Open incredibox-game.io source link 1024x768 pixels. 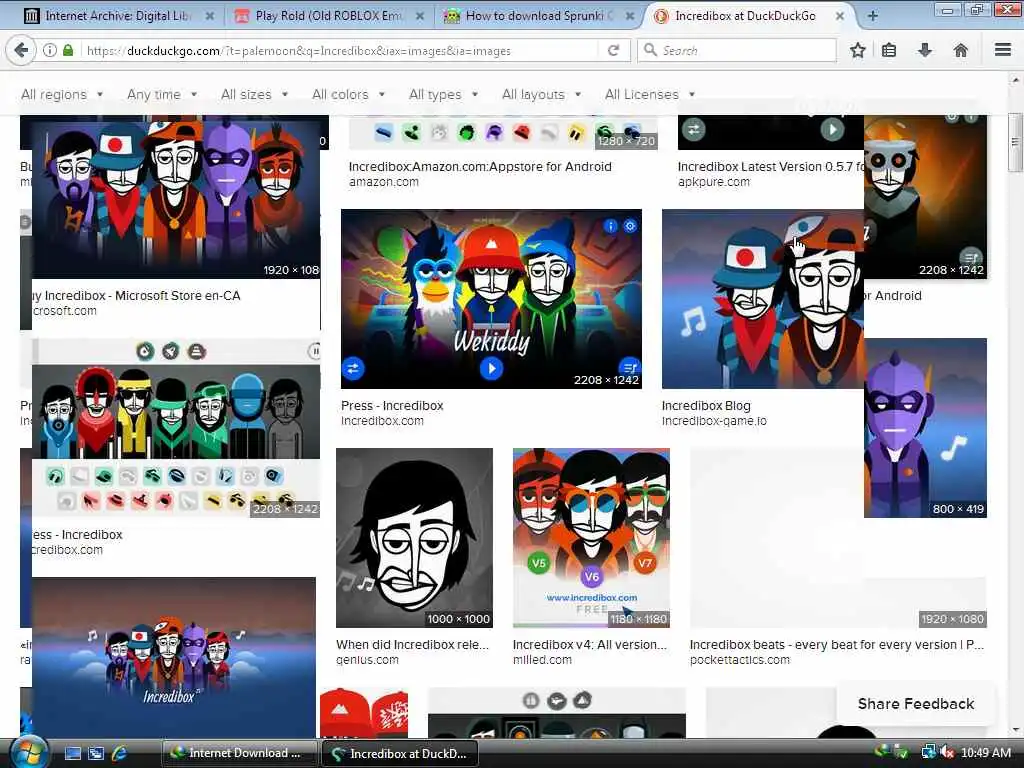[714, 421]
